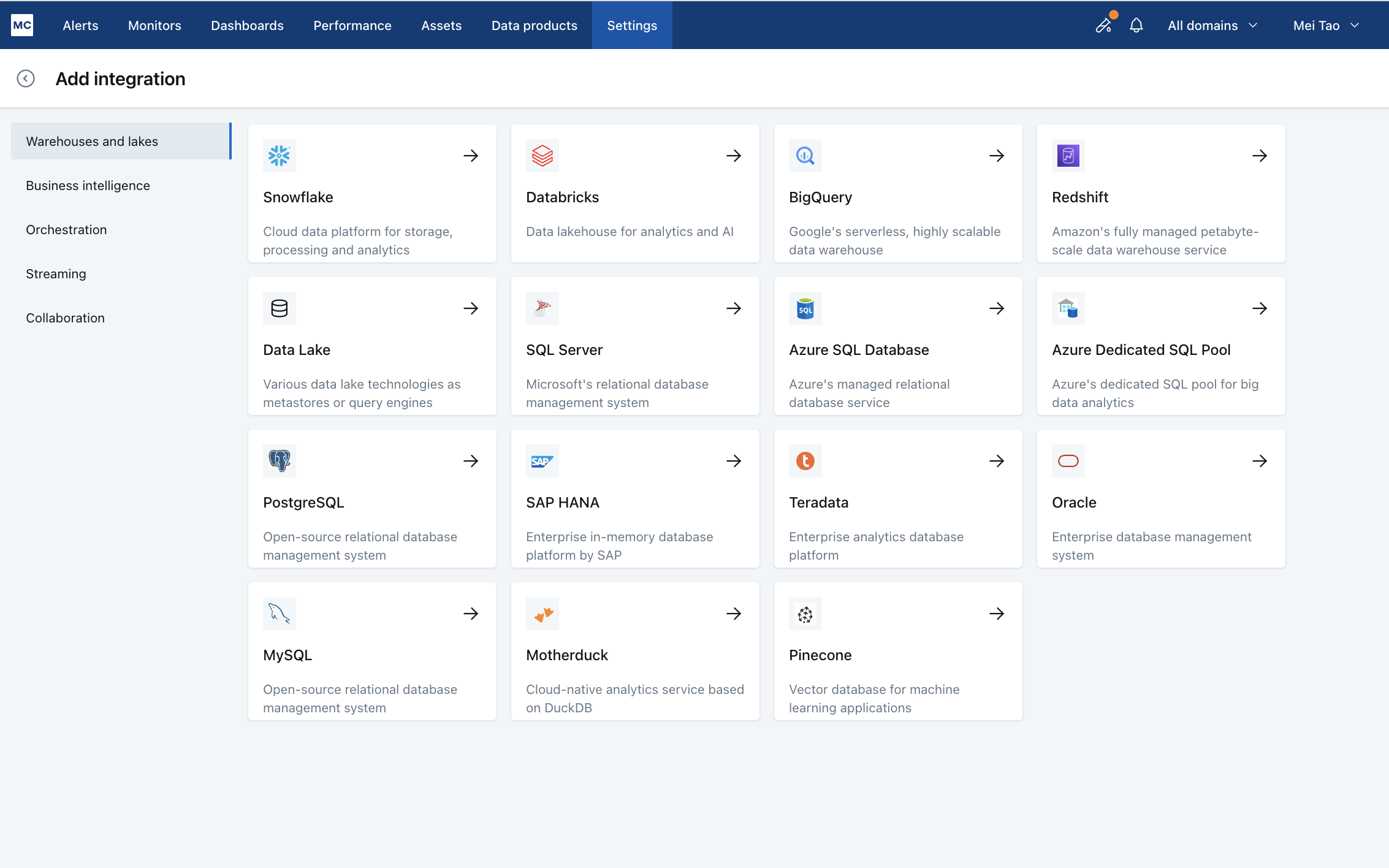The image size is (1389, 868).
Task: Click the Pinecone logo icon
Action: [805, 614]
